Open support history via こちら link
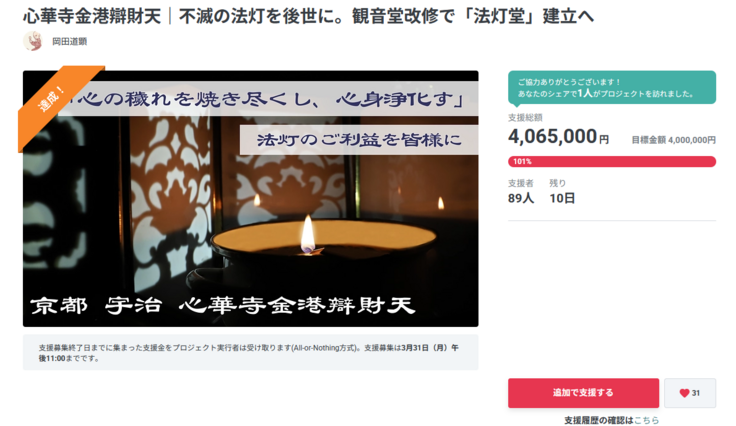The height and width of the screenshot is (426, 736). click(x=646, y=420)
